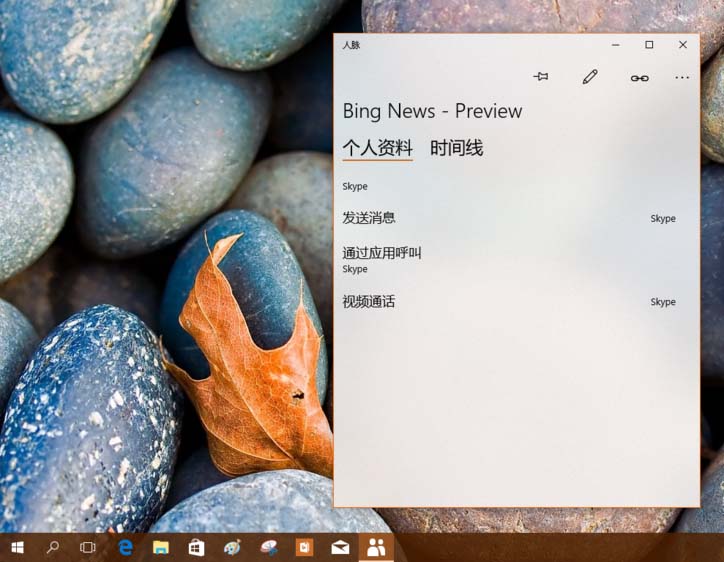724x562 pixels.
Task: Switch to the 时间线 tab
Action: (x=456, y=148)
